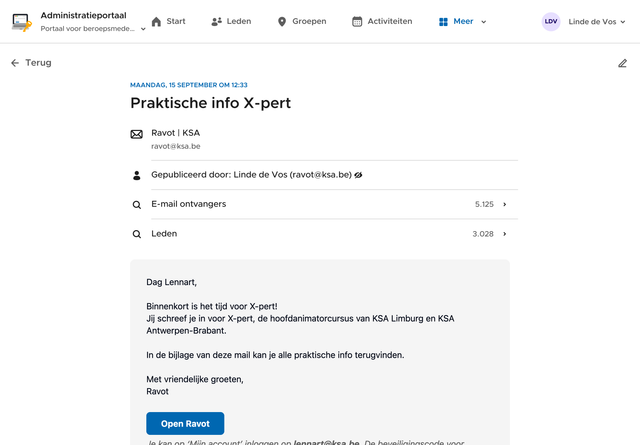Expand the Administratieportaal portal switcher

[143, 29]
